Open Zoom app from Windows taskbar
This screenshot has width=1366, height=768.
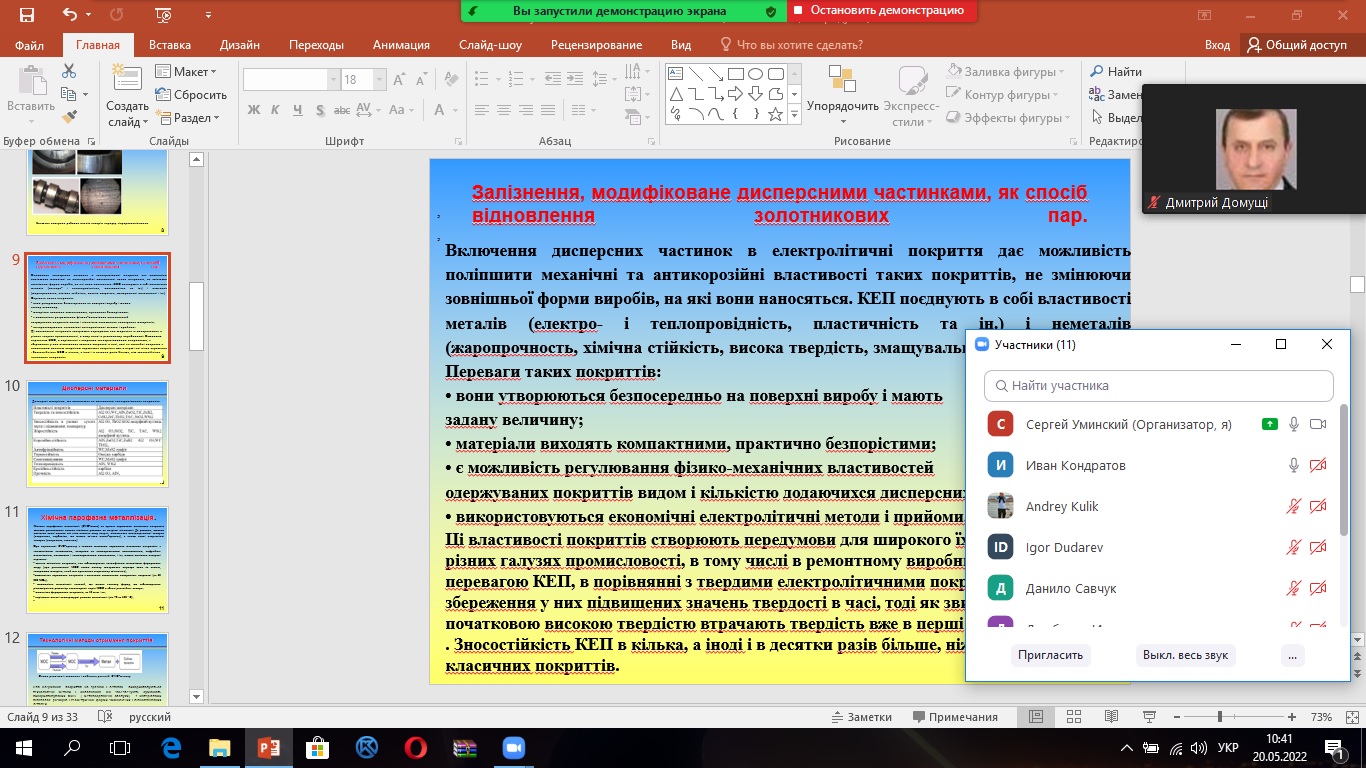(x=514, y=747)
